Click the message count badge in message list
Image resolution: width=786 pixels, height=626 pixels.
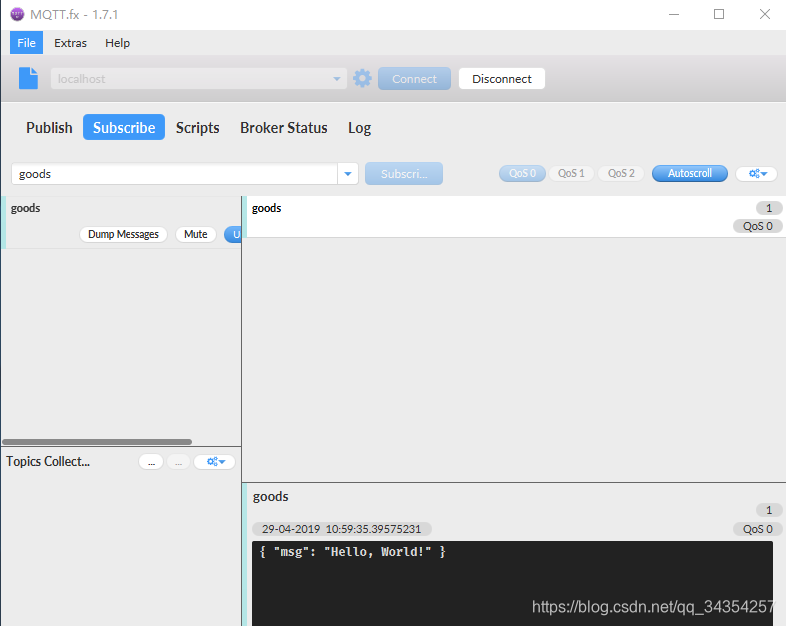769,208
